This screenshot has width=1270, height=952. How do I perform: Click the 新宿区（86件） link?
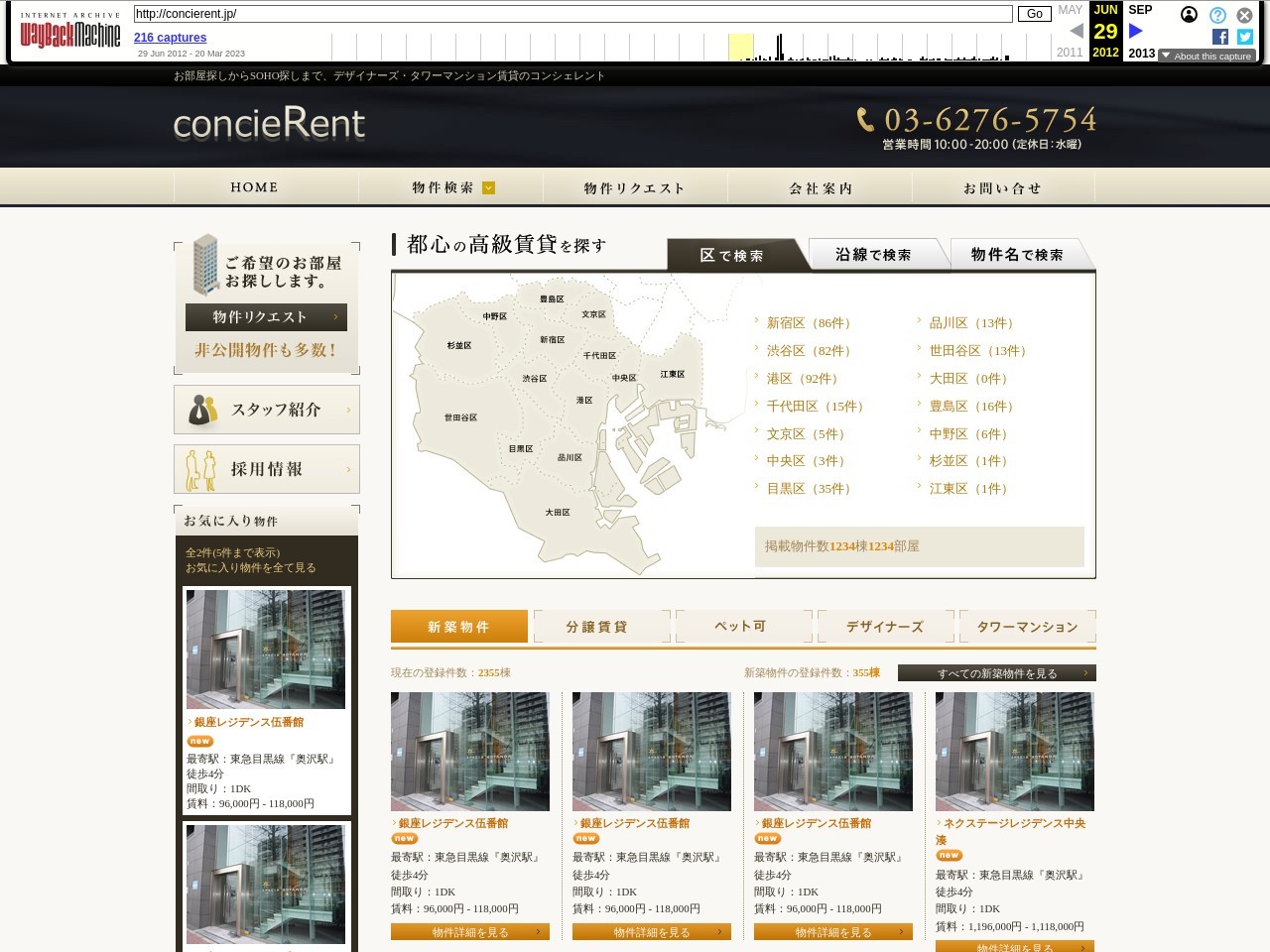809,323
